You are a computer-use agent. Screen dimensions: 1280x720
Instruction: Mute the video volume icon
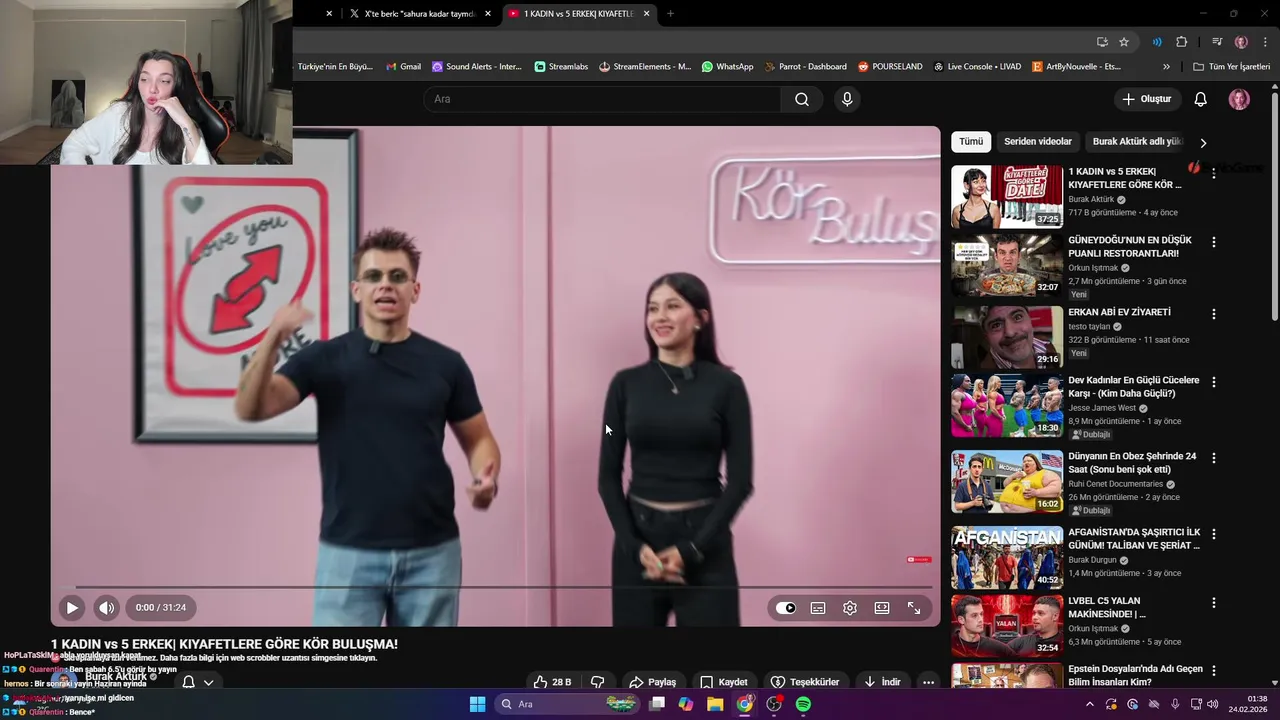pos(107,607)
